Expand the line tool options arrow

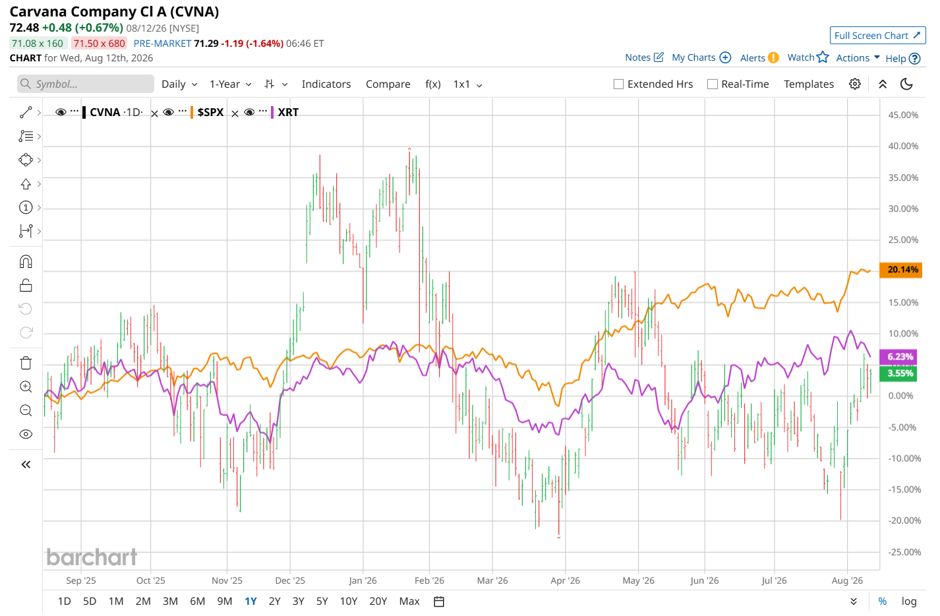39,113
